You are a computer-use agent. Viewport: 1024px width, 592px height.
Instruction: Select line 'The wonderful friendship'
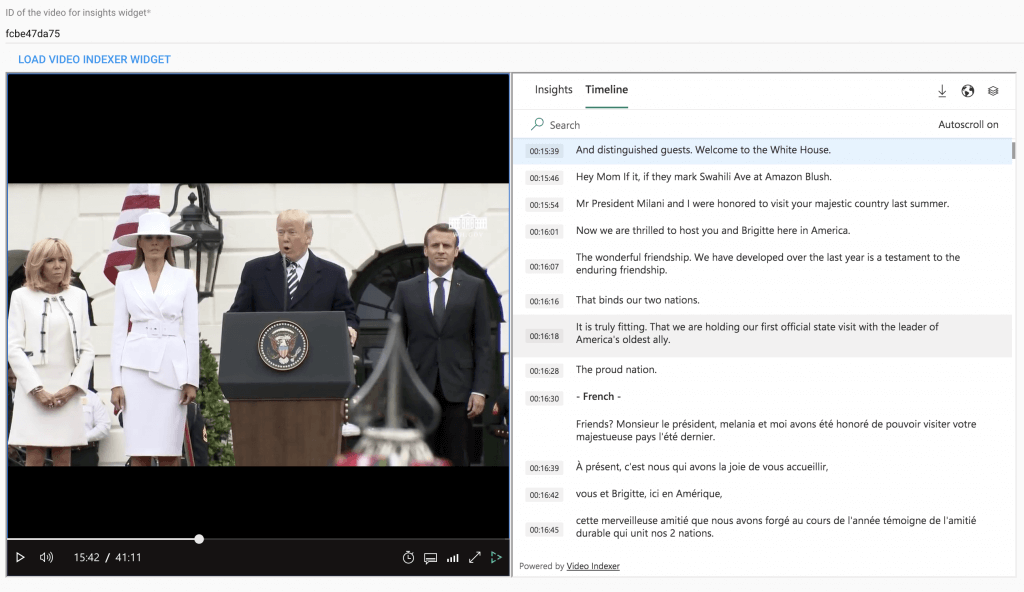click(x=767, y=263)
